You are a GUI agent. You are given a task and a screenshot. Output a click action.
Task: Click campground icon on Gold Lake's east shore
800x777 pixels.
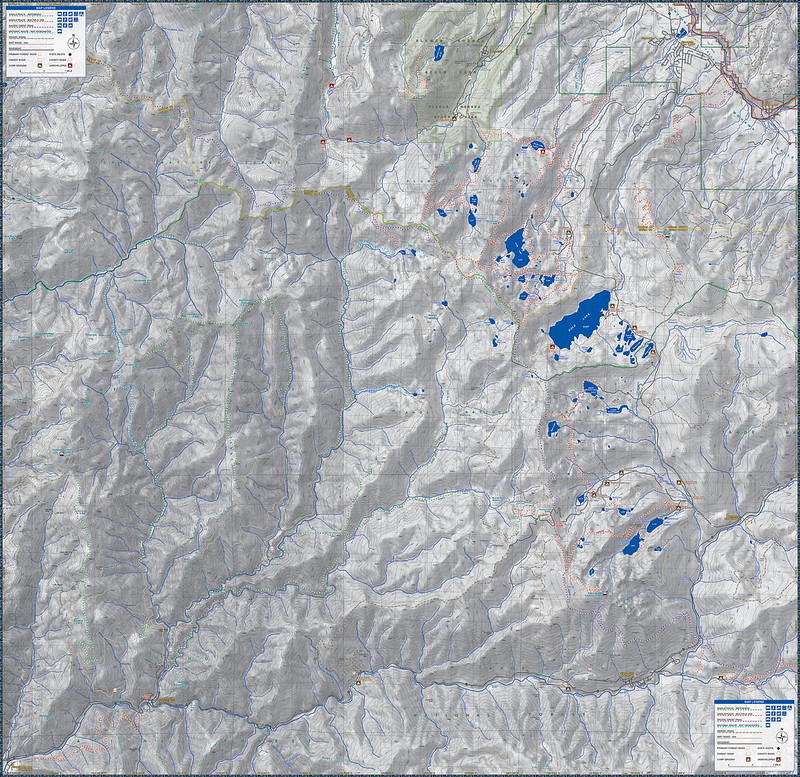click(612, 306)
